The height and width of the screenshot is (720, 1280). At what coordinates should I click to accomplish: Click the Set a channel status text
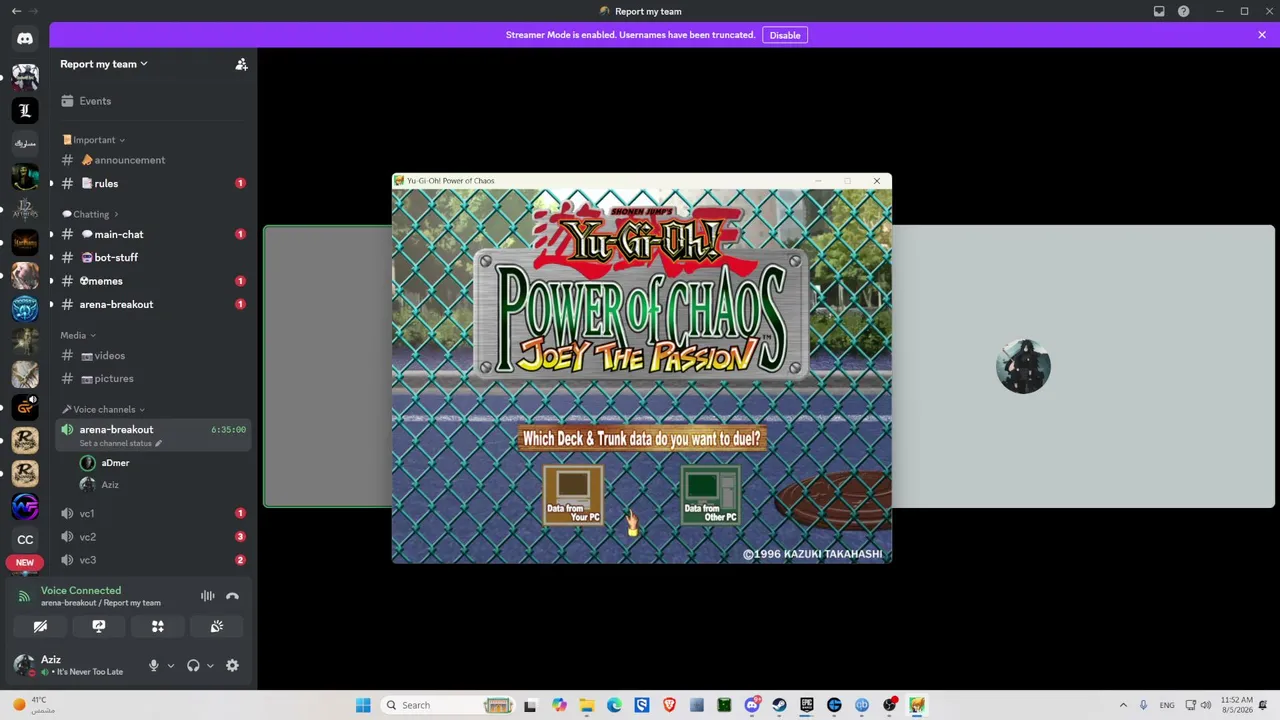coord(116,443)
